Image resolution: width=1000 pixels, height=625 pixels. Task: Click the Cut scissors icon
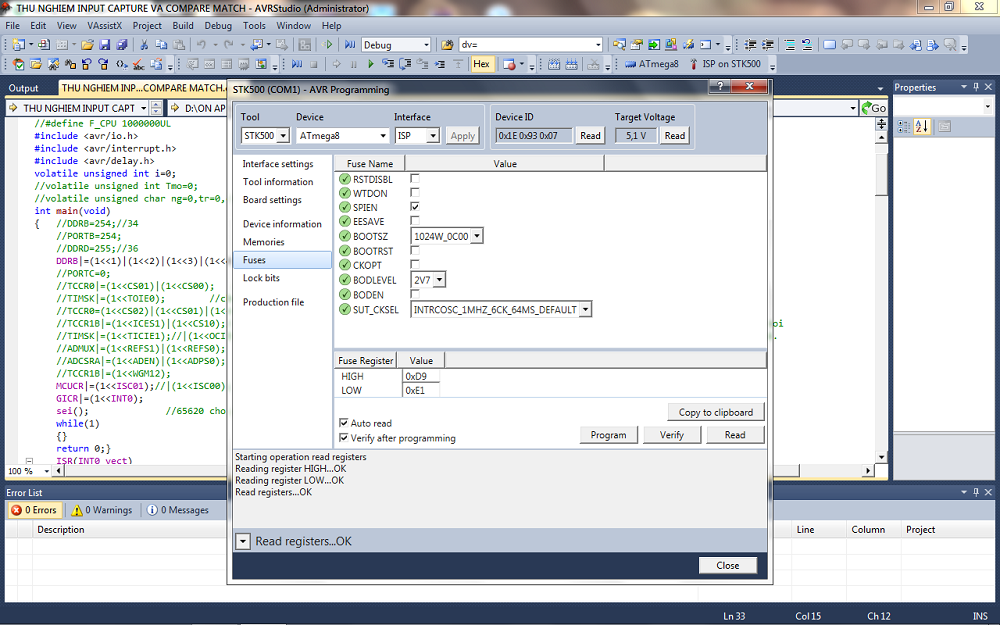pos(144,45)
